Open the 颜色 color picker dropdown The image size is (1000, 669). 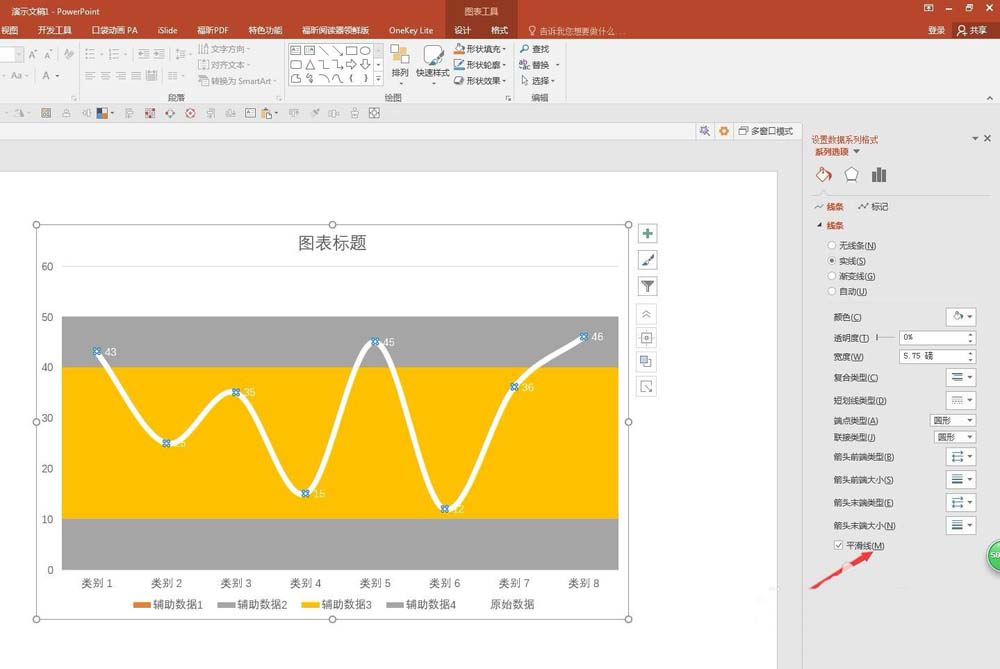(960, 316)
